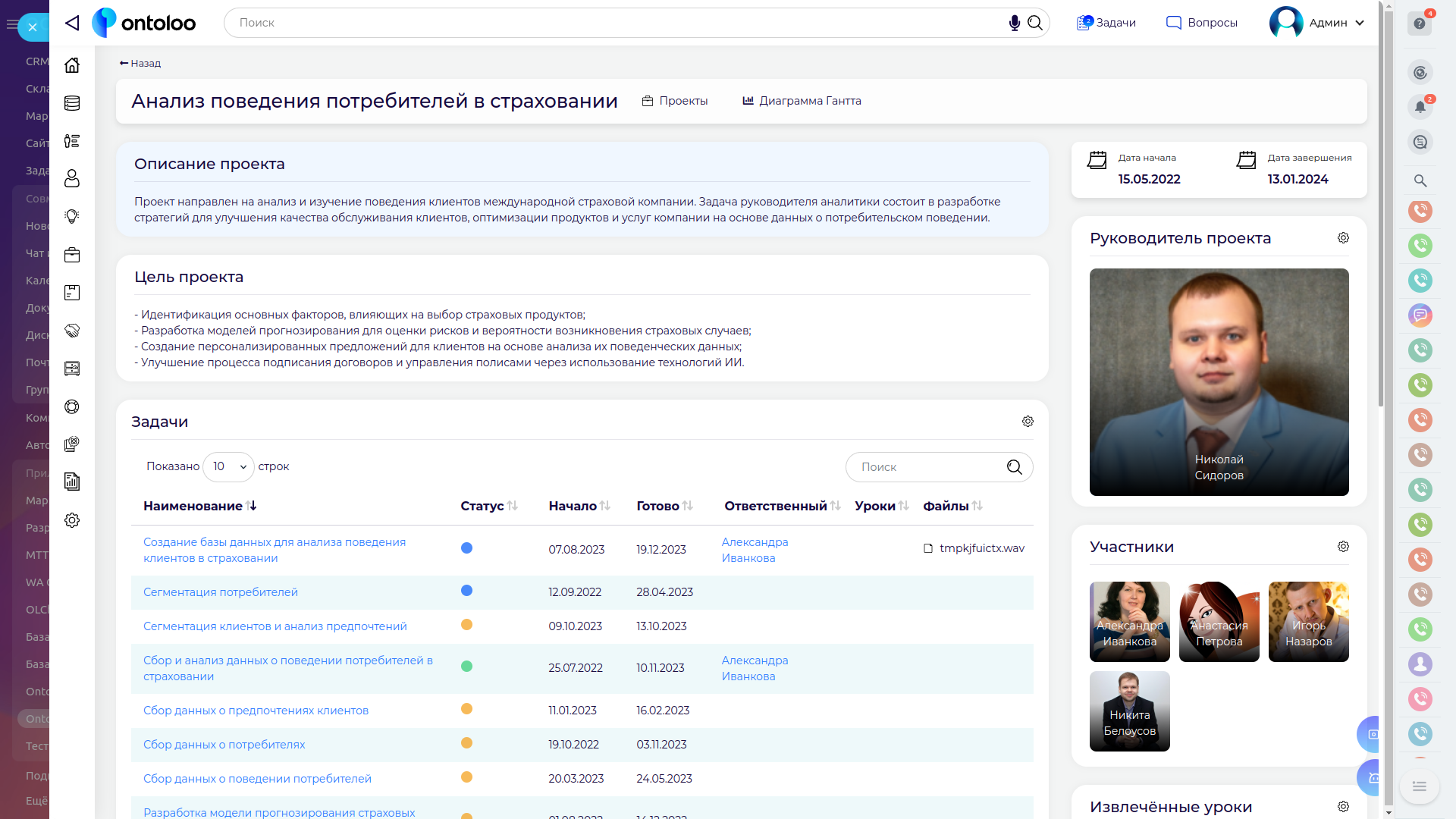
Task: Click the microphone icon in the search bar
Action: pyautogui.click(x=1014, y=23)
